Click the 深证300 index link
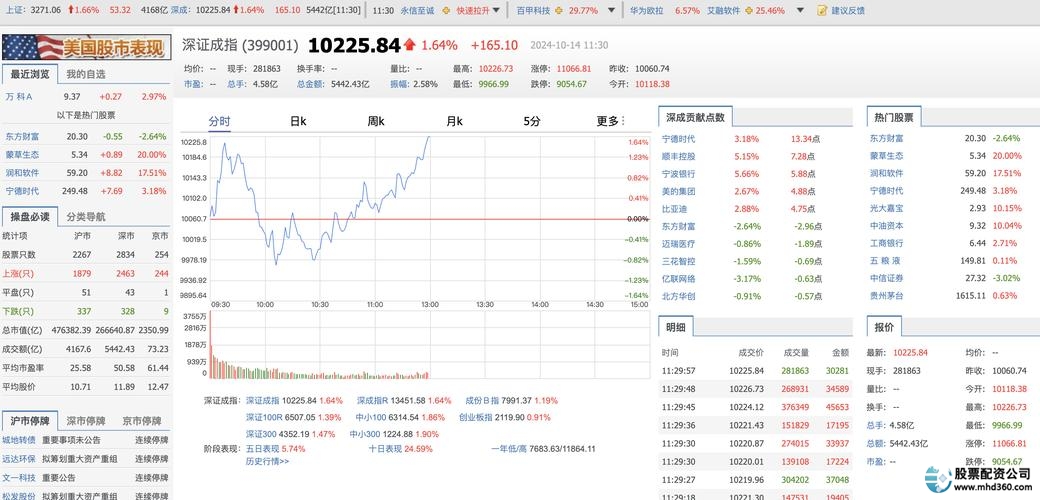The height and width of the screenshot is (500, 1040). tap(261, 434)
